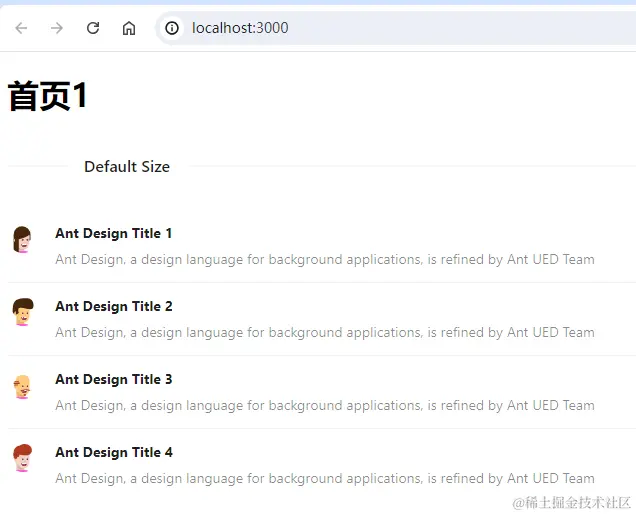Click avatar of Ant Design Title 4
The image size is (636, 515).
22,458
